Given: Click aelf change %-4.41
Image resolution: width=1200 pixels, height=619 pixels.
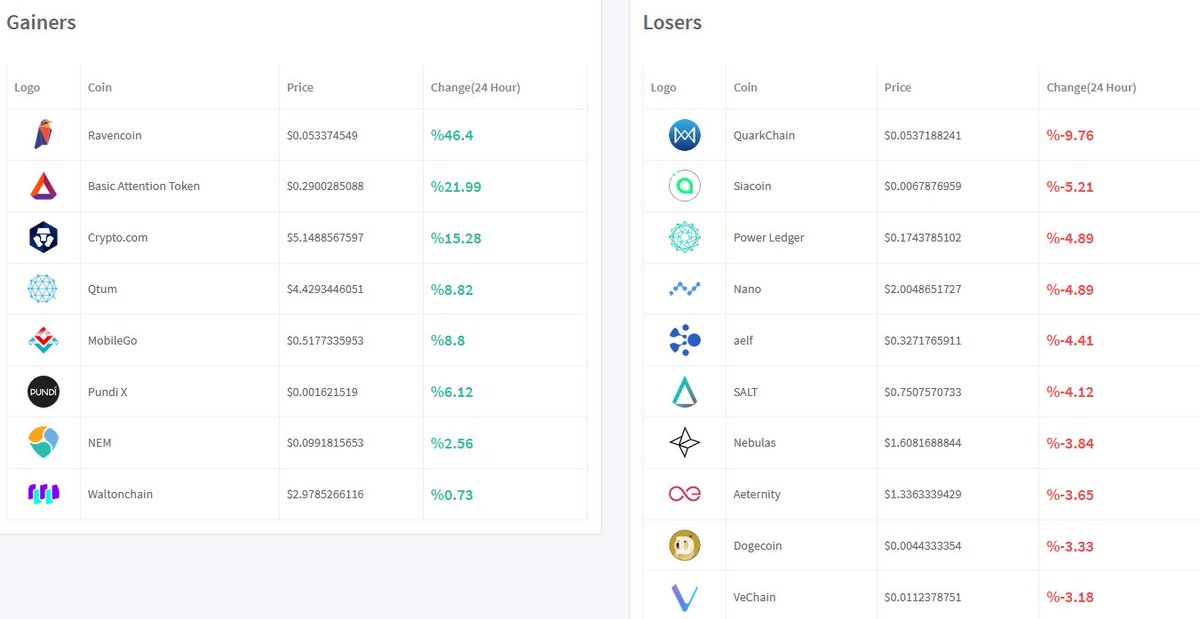Looking at the screenshot, I should click(x=1070, y=340).
